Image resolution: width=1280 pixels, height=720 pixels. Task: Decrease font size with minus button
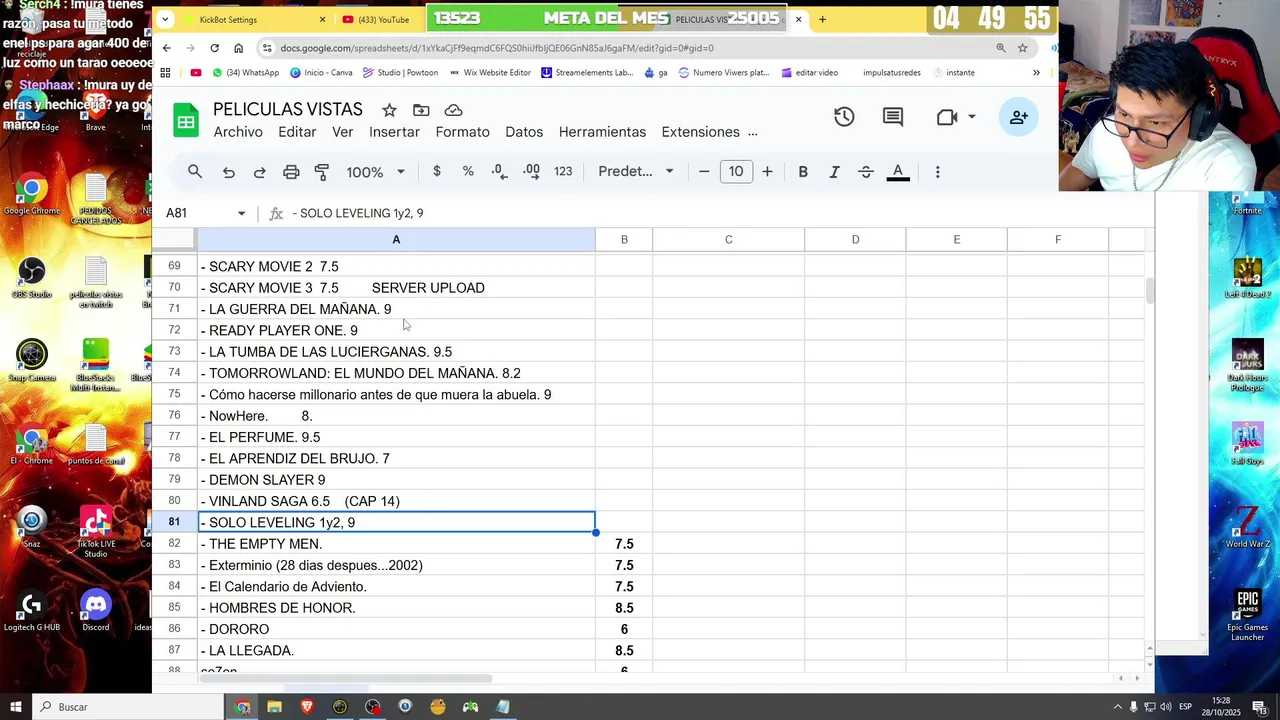704,172
